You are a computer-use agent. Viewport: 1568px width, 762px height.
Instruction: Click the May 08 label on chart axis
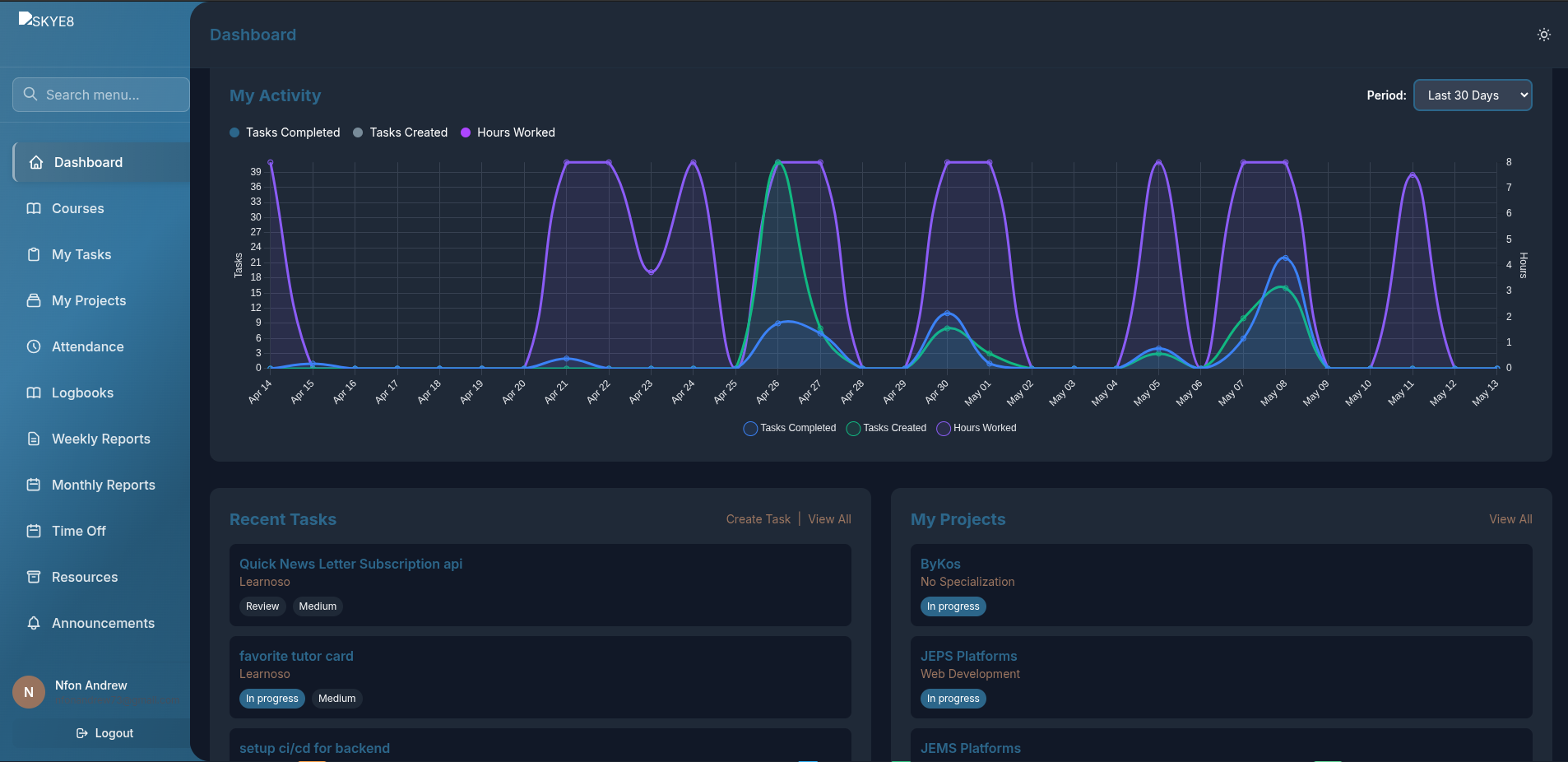(x=1273, y=393)
